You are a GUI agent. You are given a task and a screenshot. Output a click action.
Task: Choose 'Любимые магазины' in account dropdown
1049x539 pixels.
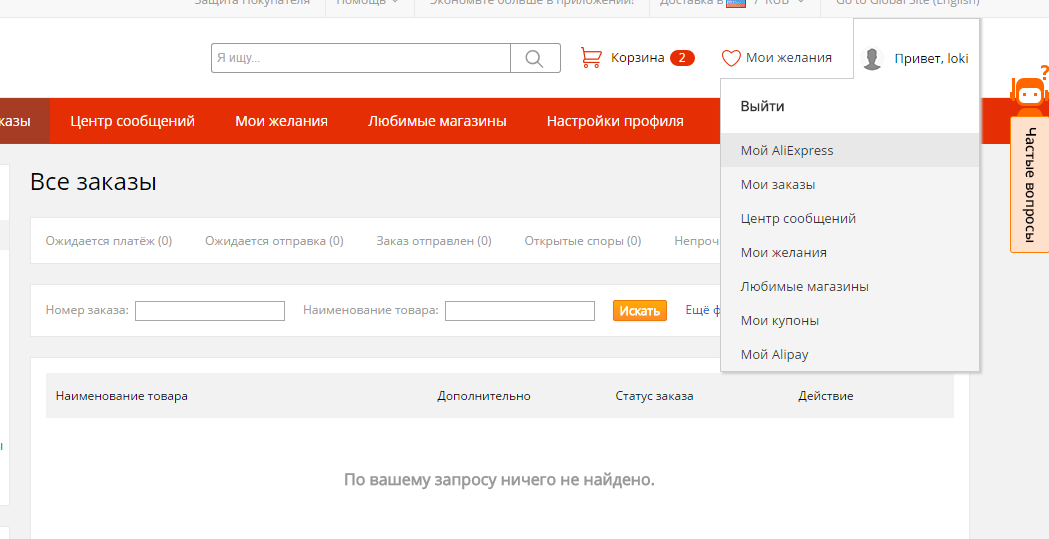coord(850,286)
